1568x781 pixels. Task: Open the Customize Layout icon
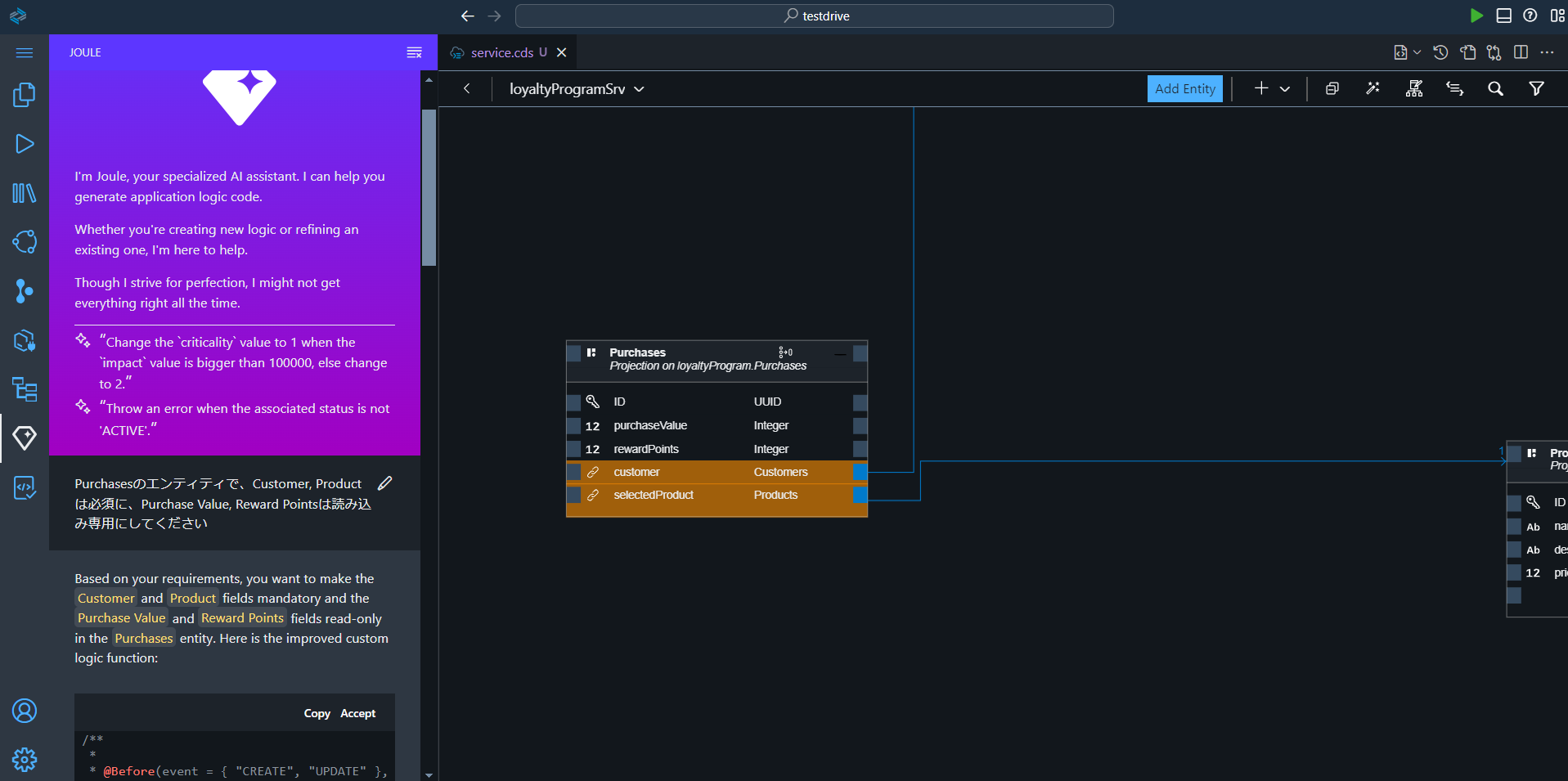pyautogui.click(x=1557, y=16)
